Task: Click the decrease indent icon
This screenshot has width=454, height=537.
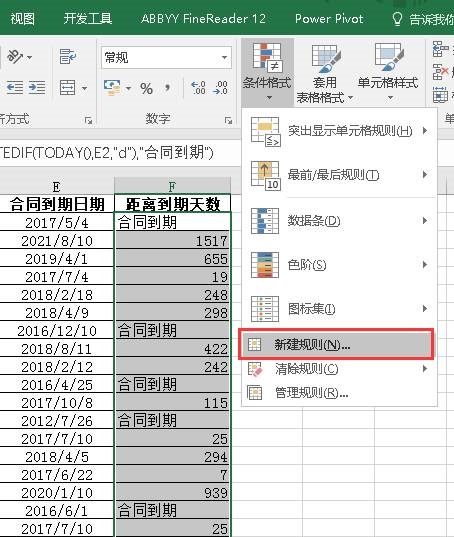Action: point(15,88)
